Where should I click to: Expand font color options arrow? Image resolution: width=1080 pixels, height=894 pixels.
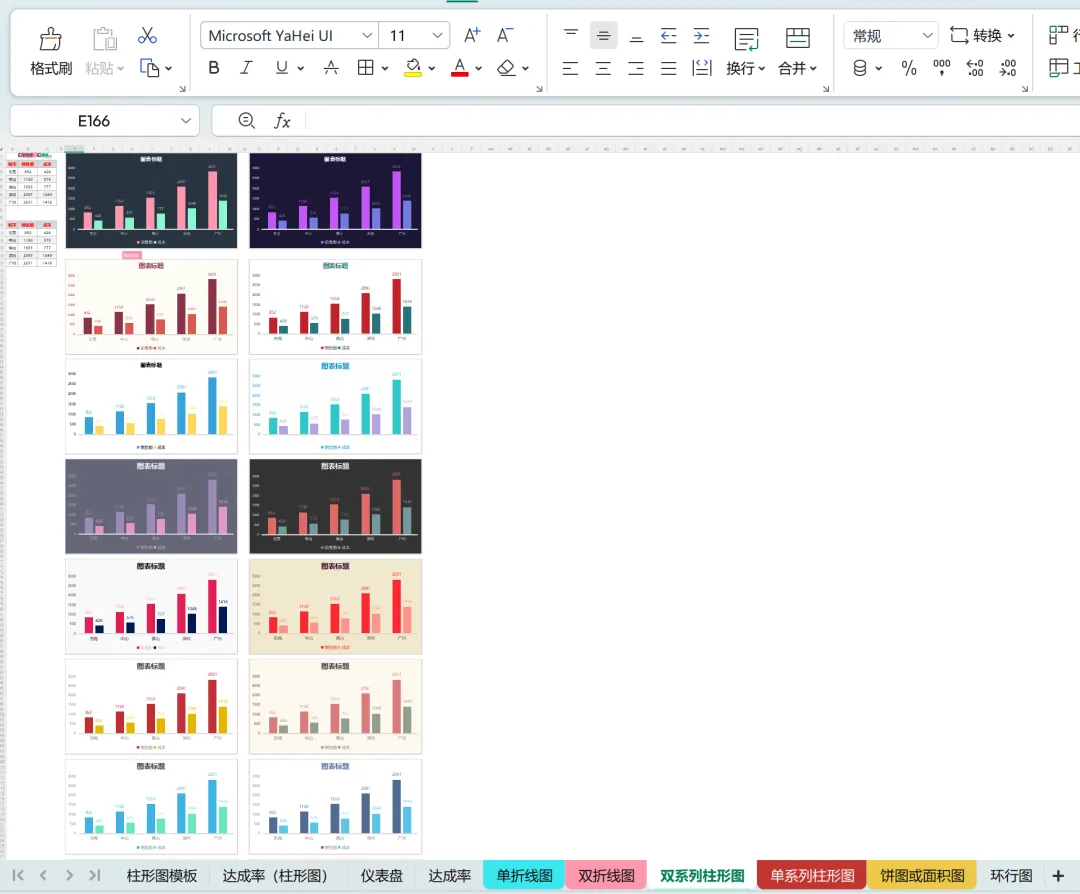478,68
